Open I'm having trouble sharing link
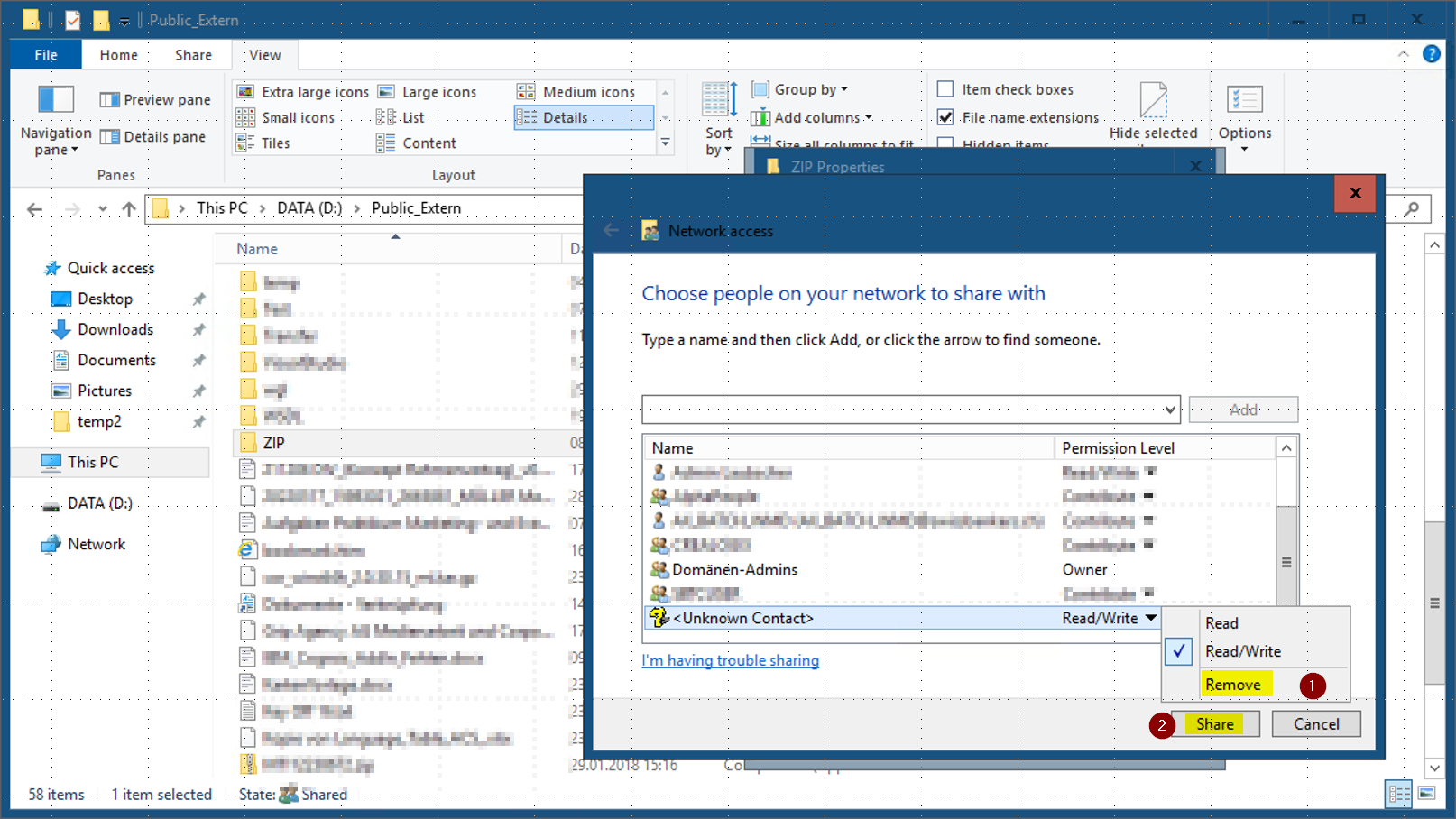This screenshot has width=1456, height=819. point(731,660)
